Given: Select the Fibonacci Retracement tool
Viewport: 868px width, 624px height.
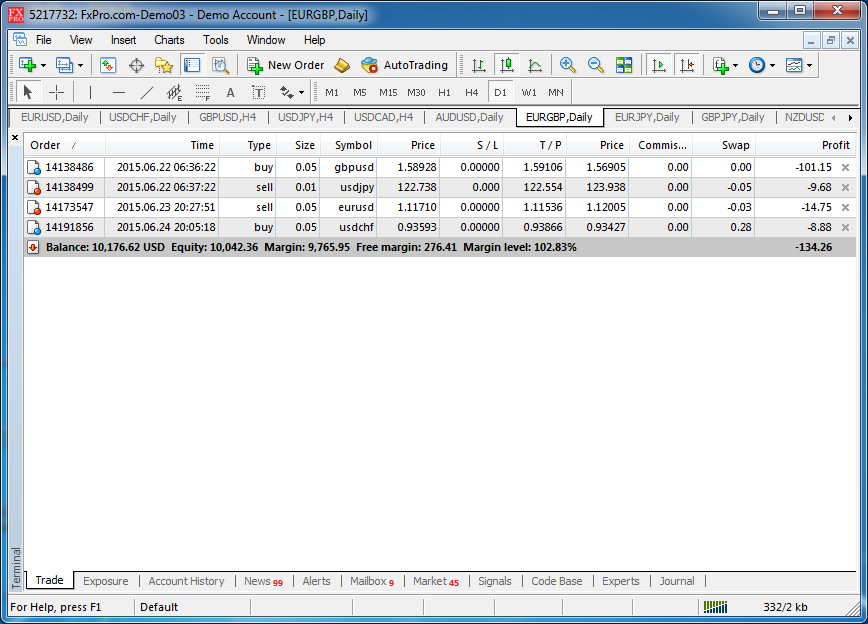Looking at the screenshot, I should (x=203, y=92).
